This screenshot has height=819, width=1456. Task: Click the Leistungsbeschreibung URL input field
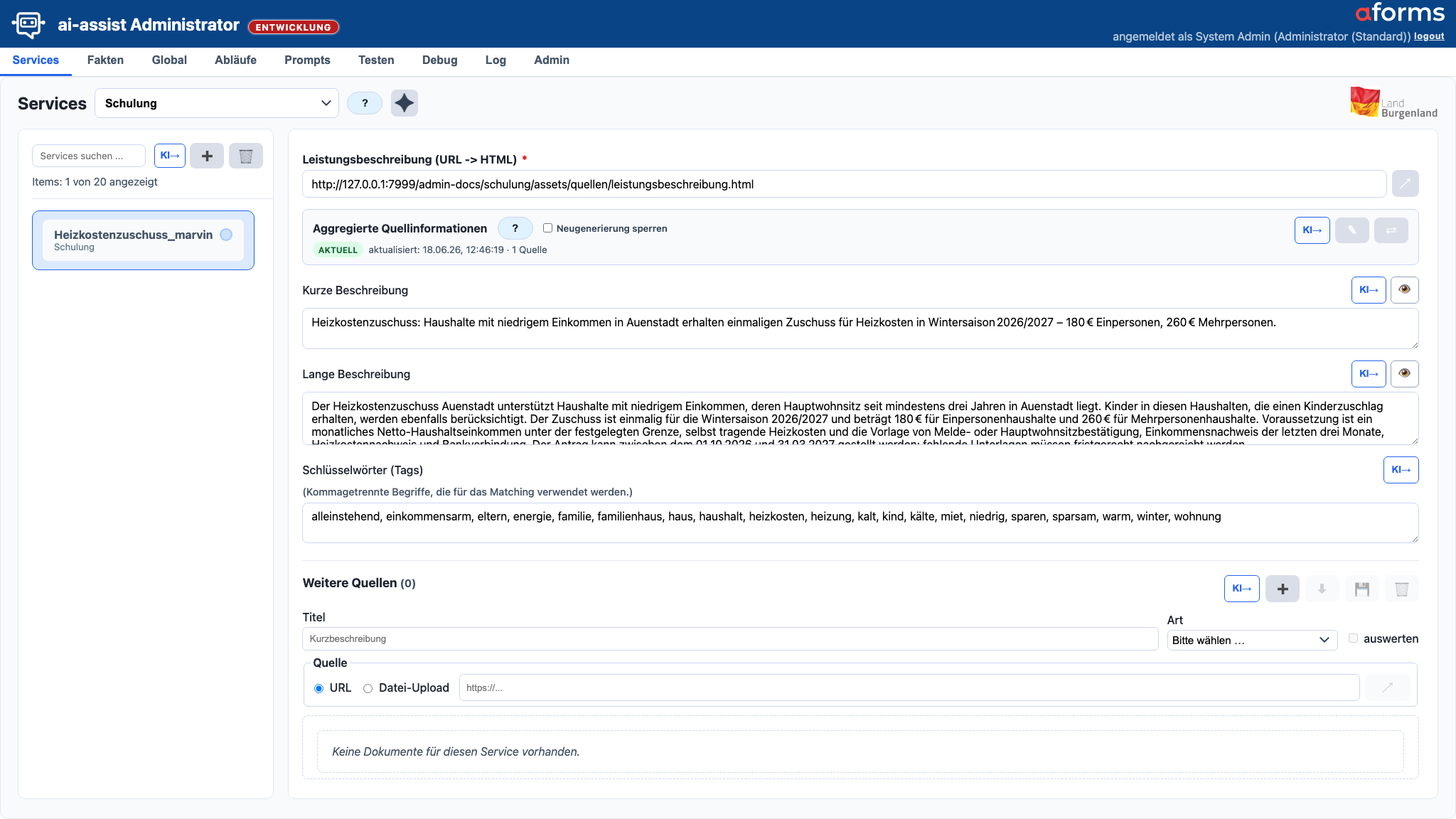[845, 184]
